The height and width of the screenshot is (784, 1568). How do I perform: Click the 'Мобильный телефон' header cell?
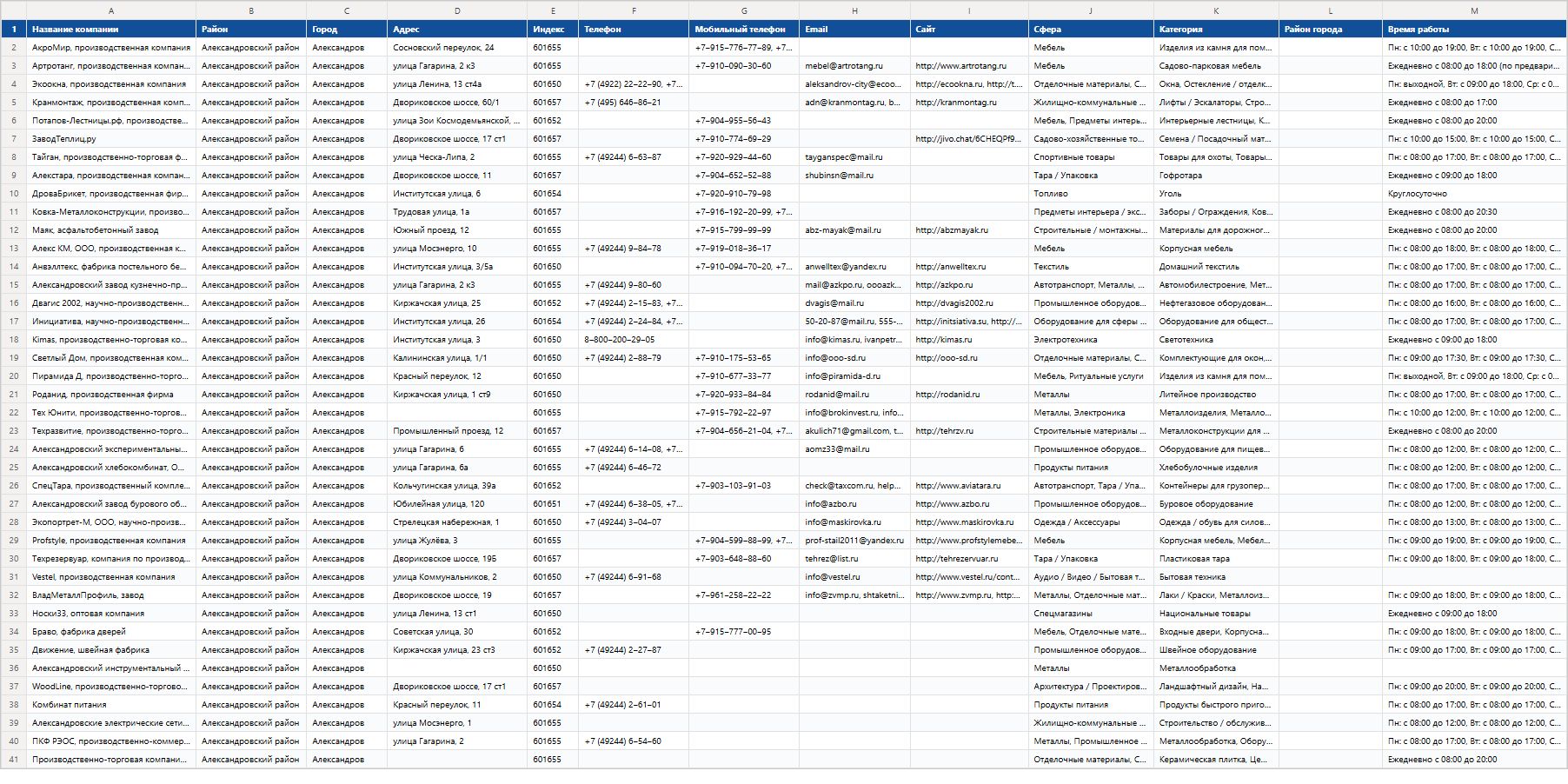pos(744,29)
